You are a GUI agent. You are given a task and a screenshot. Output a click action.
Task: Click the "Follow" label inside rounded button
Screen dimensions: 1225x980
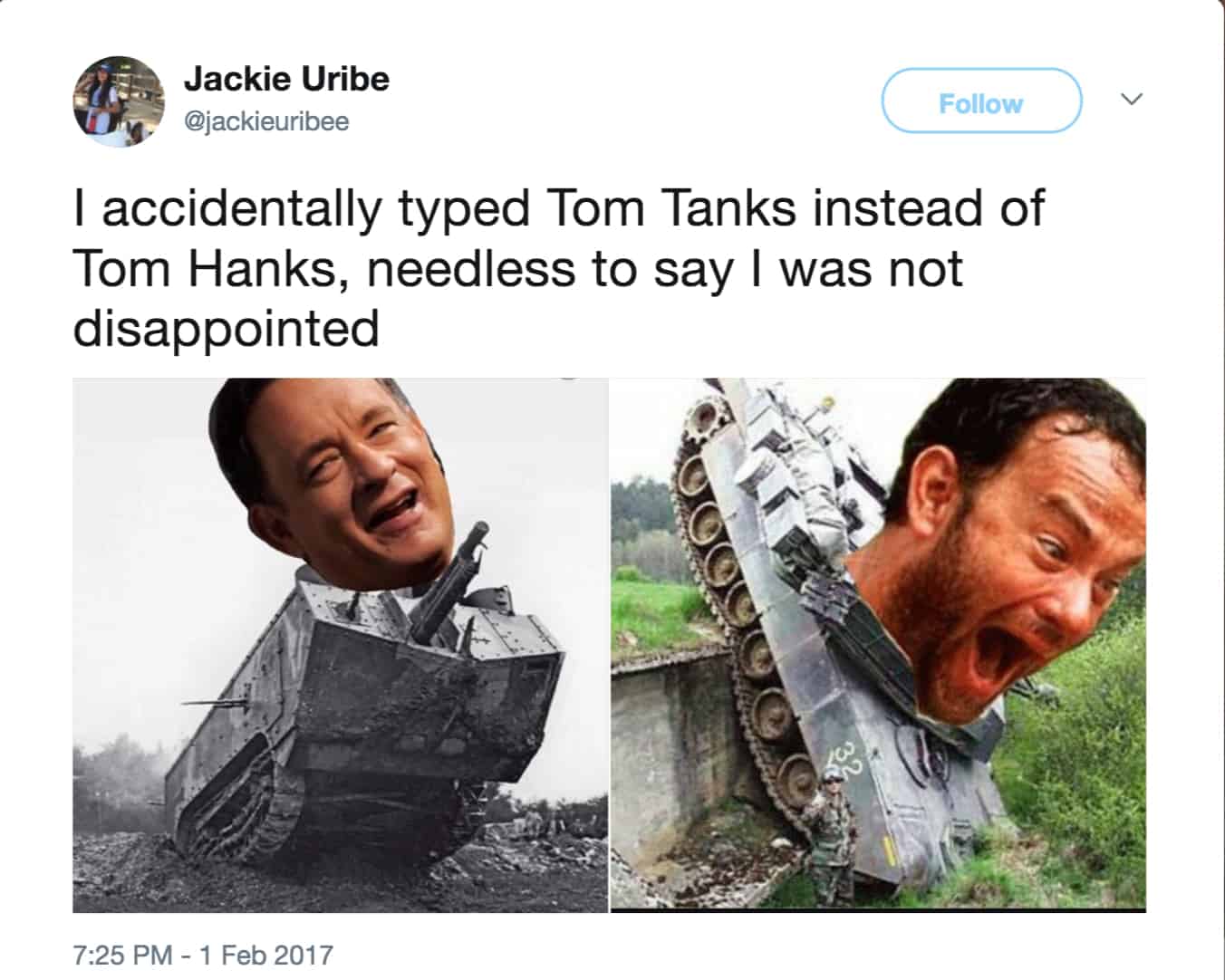point(981,103)
